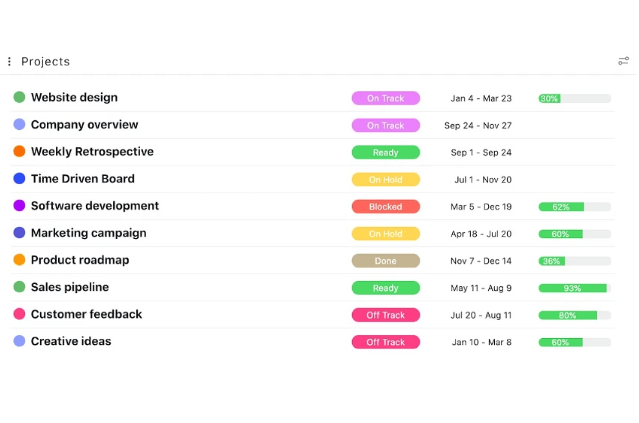The image size is (639, 423).
Task: Open the Projects panel three-dot menu
Action: coord(10,62)
